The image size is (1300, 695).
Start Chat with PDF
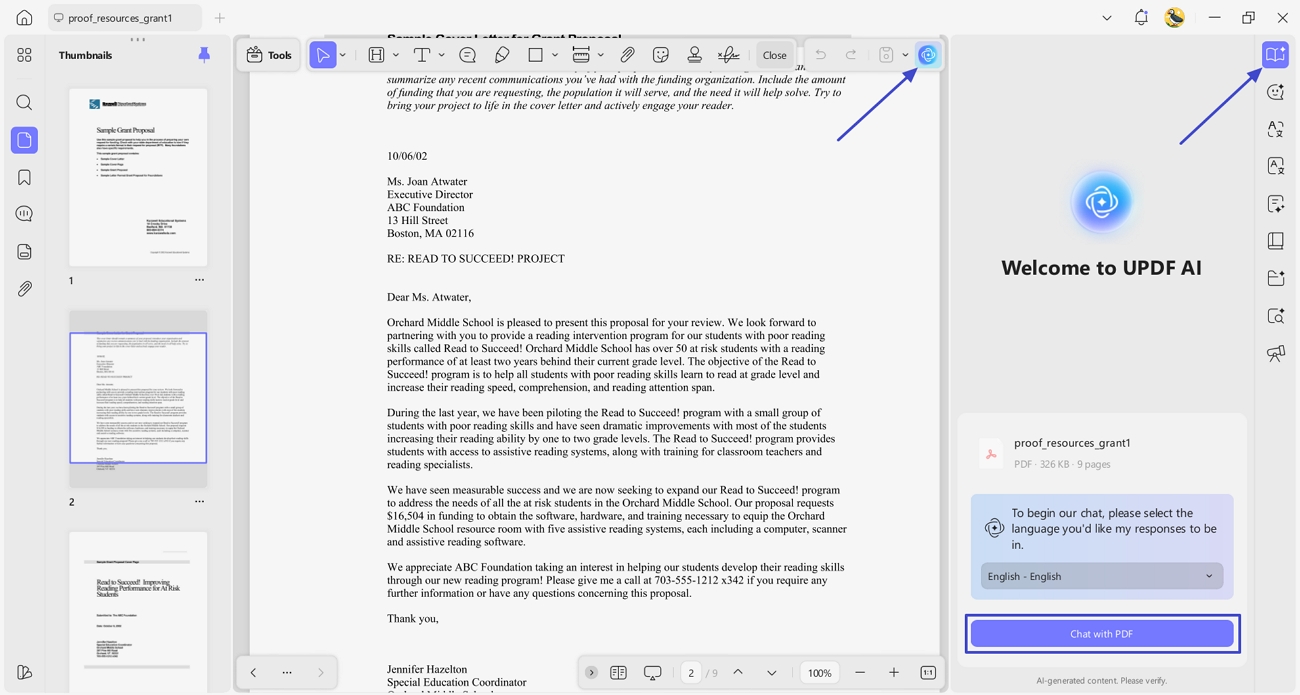(x=1101, y=634)
